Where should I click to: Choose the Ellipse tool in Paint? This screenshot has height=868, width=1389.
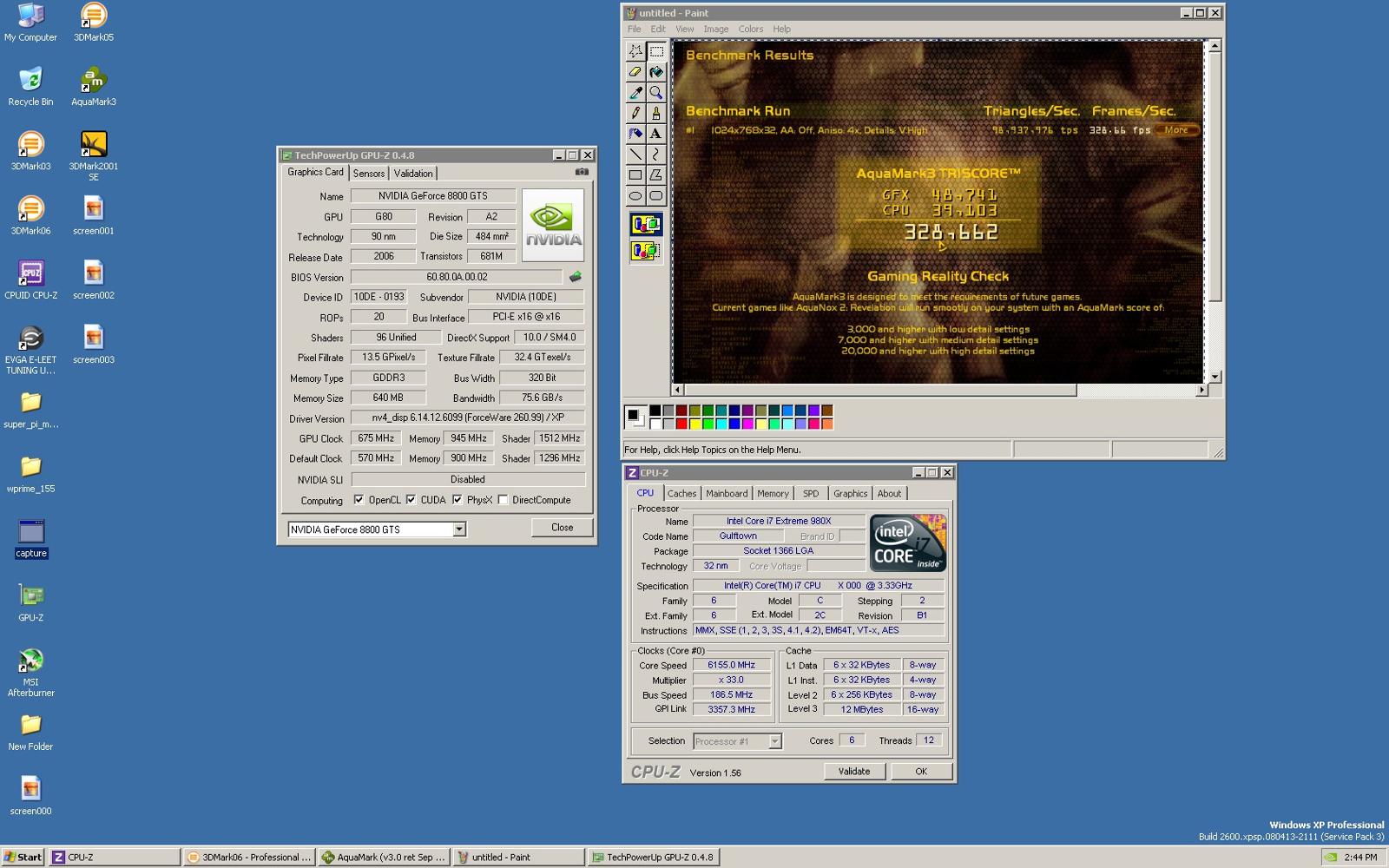(x=635, y=196)
